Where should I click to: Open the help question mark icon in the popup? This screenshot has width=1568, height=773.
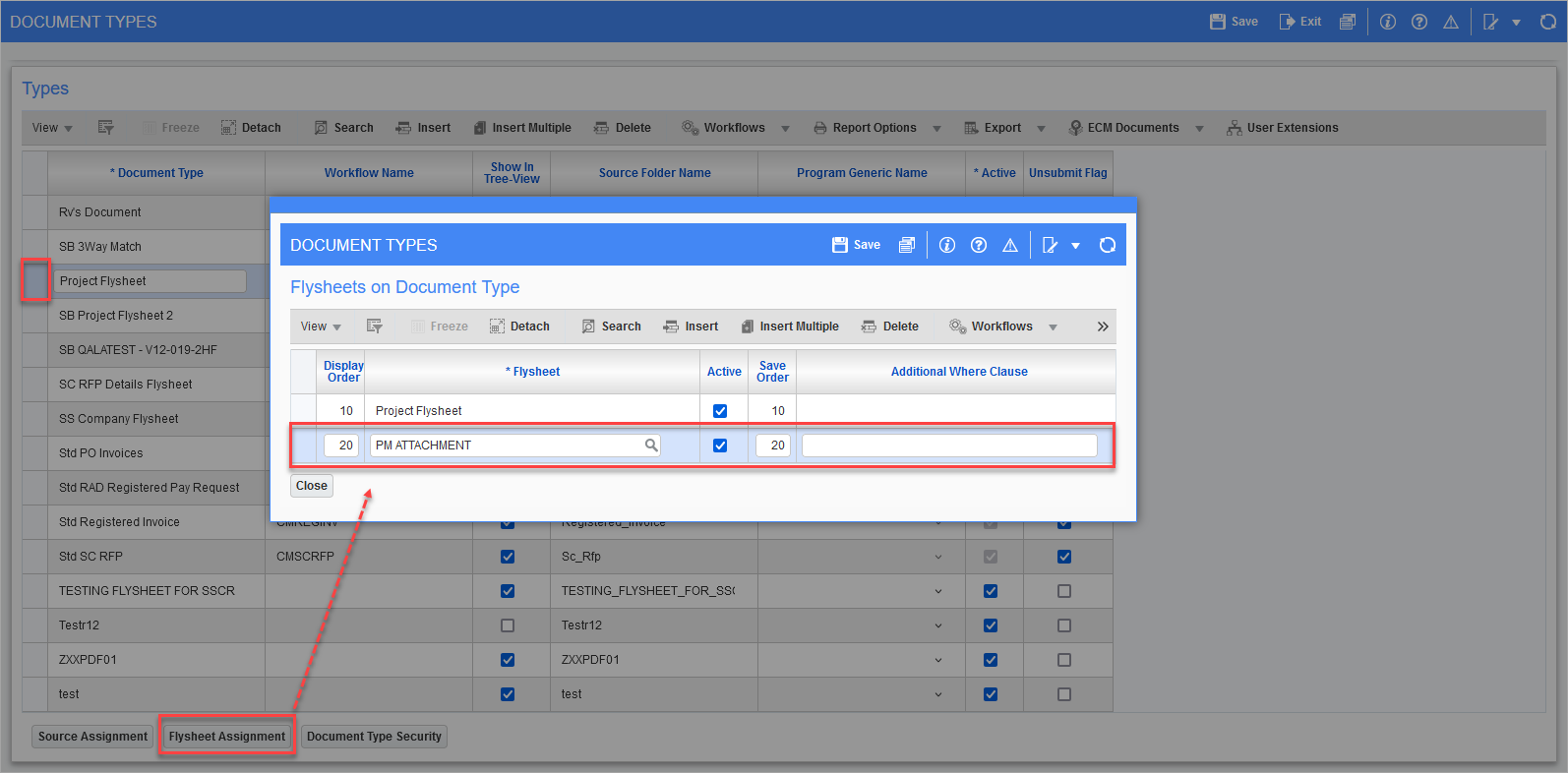978,245
